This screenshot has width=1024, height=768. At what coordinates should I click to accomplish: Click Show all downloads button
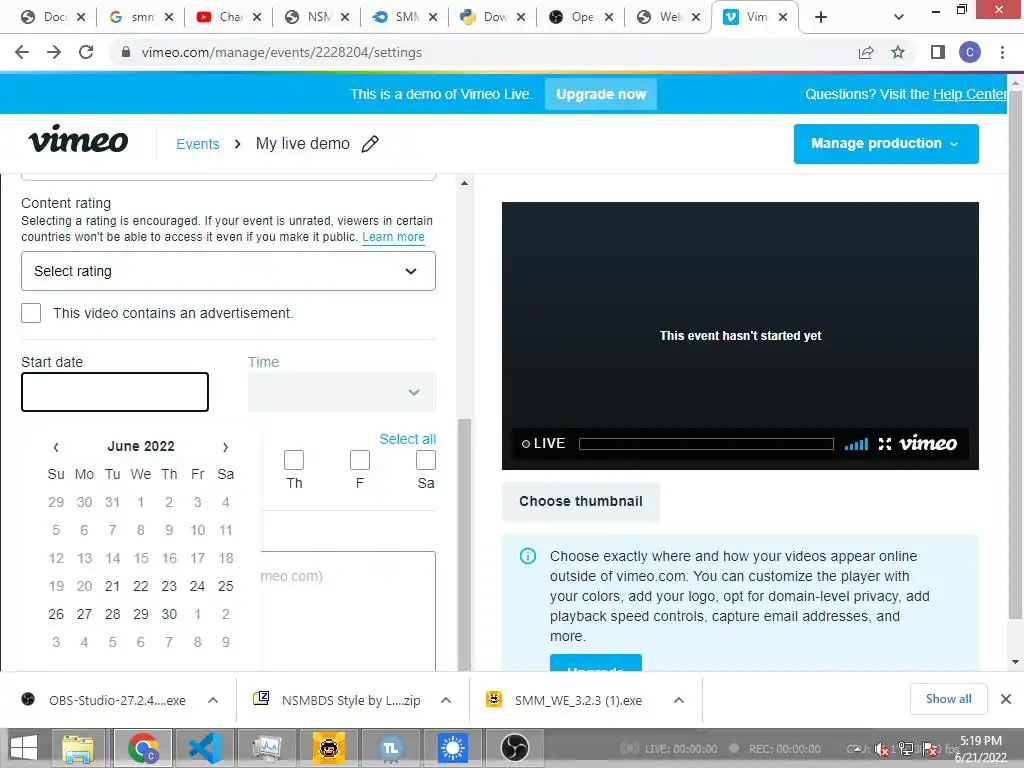pos(948,699)
